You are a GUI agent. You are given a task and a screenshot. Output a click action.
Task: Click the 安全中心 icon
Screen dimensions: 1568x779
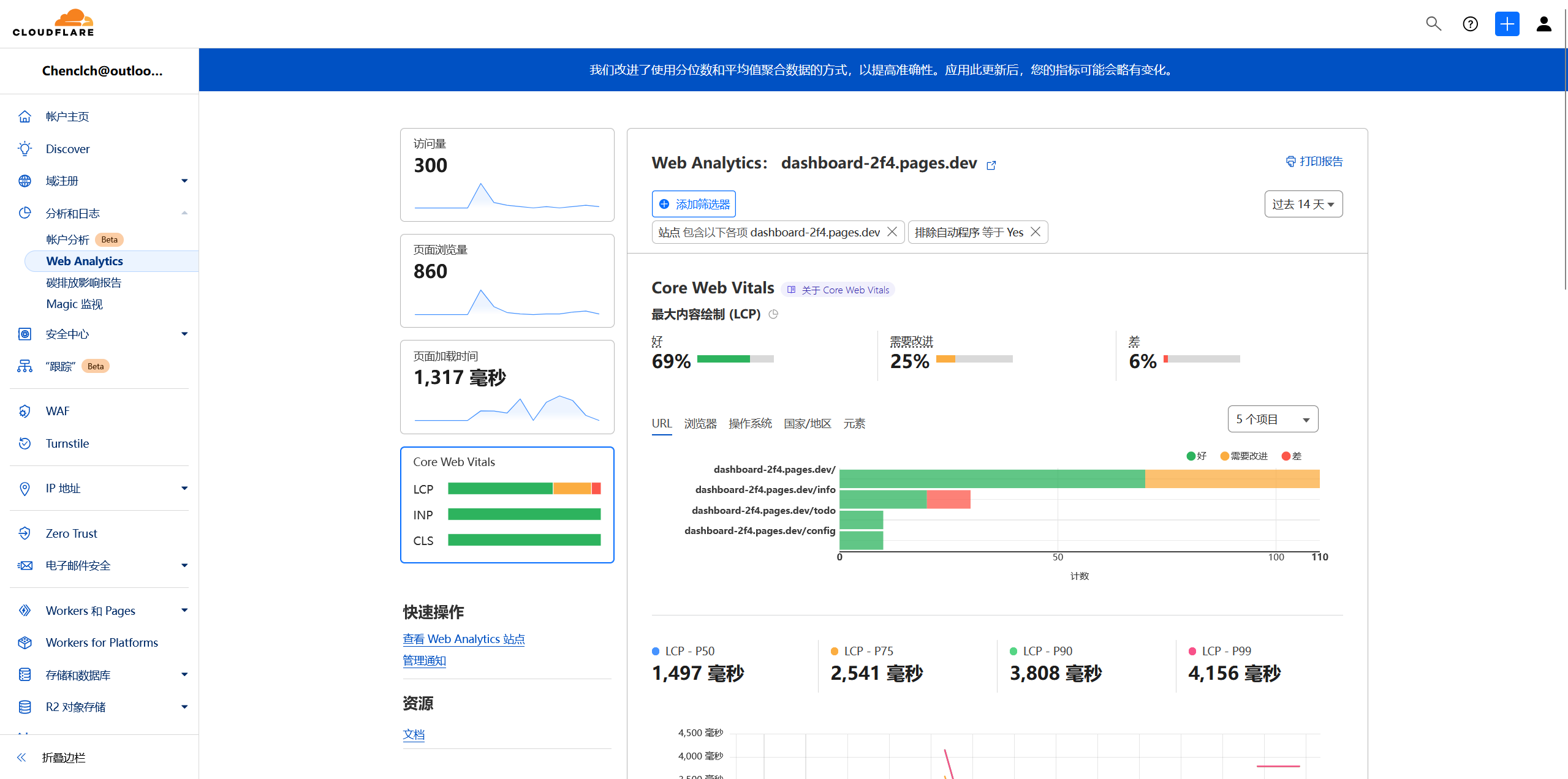click(x=25, y=334)
